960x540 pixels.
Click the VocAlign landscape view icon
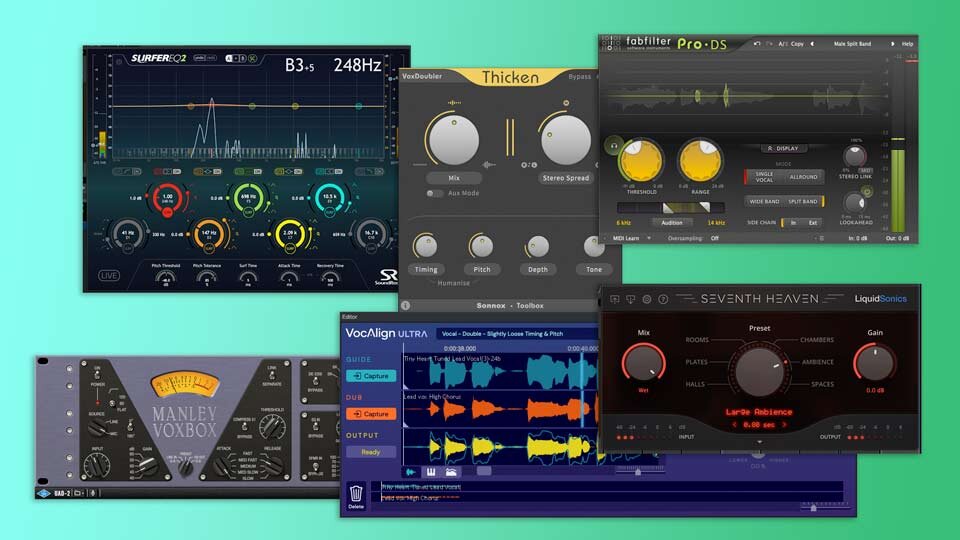(451, 471)
